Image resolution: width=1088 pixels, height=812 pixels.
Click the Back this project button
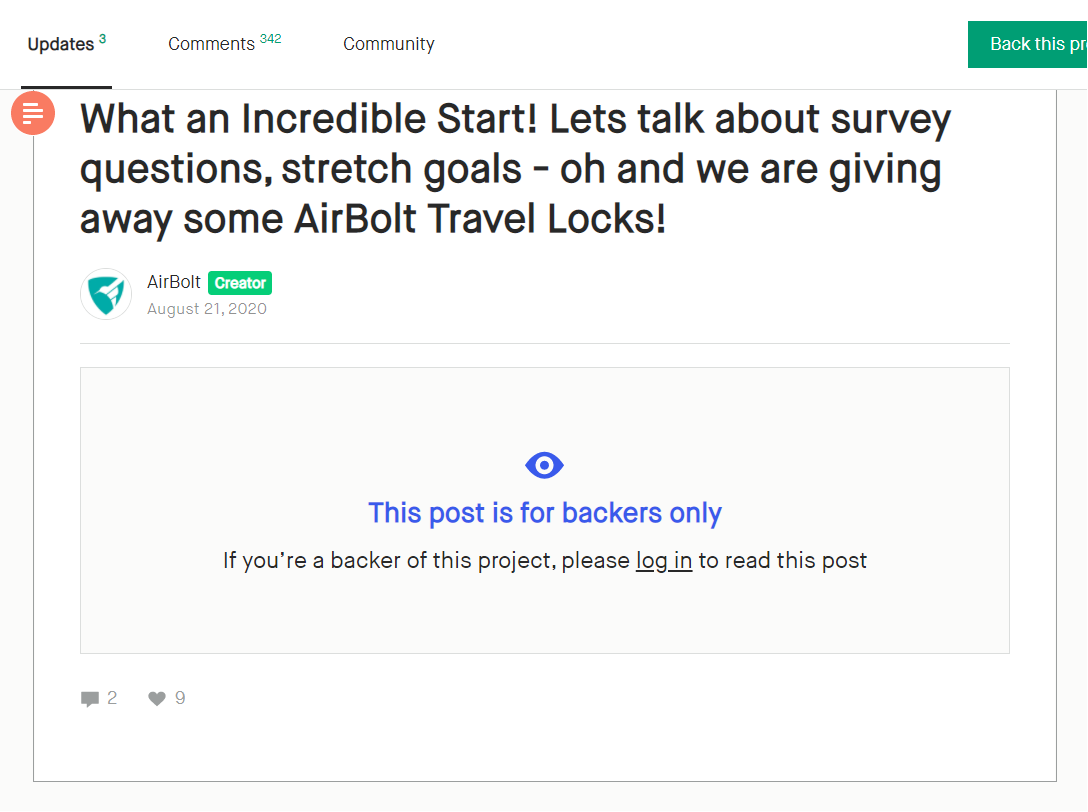pyautogui.click(x=1028, y=44)
